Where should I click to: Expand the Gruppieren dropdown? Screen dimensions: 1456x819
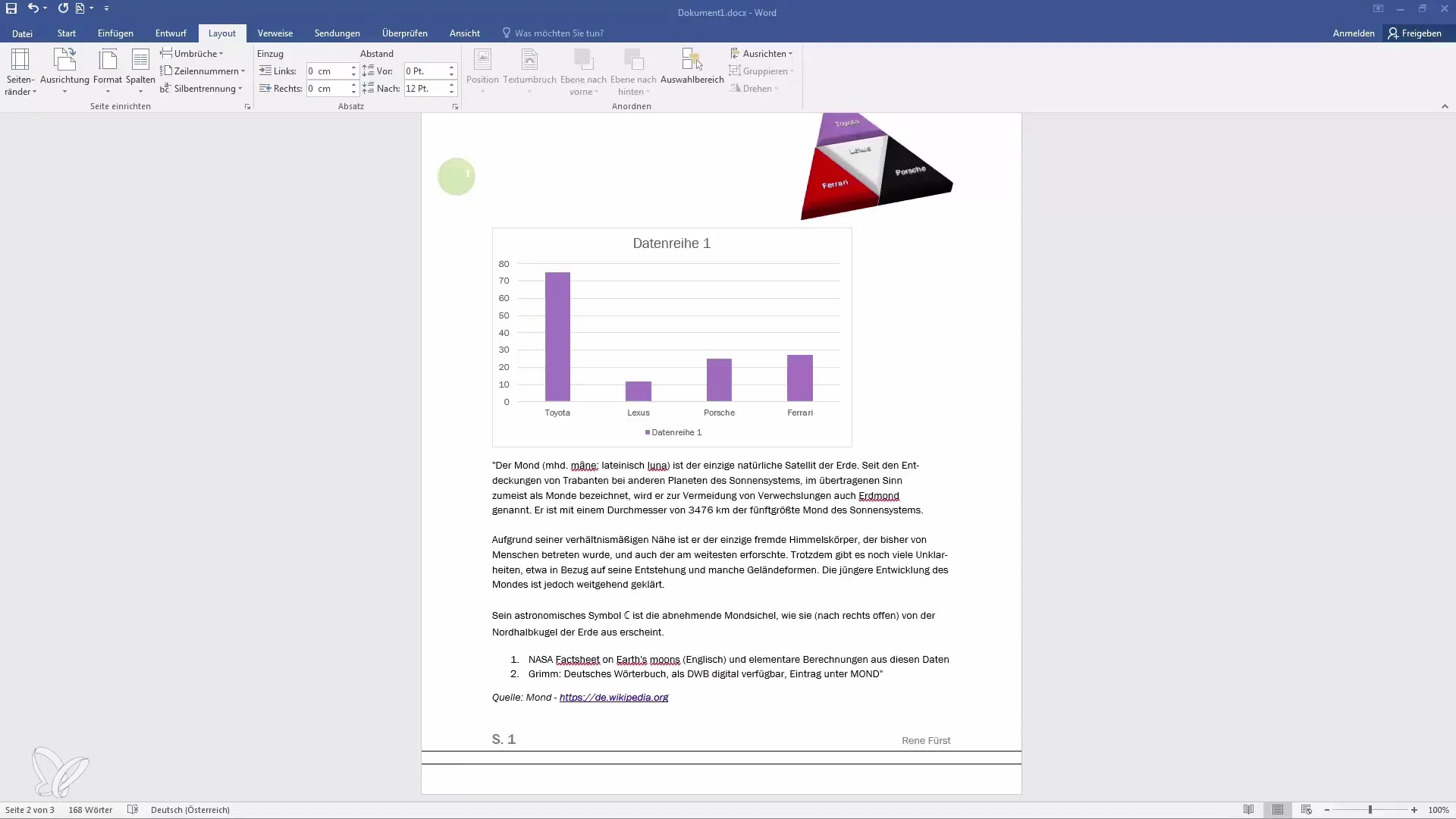[x=761, y=71]
